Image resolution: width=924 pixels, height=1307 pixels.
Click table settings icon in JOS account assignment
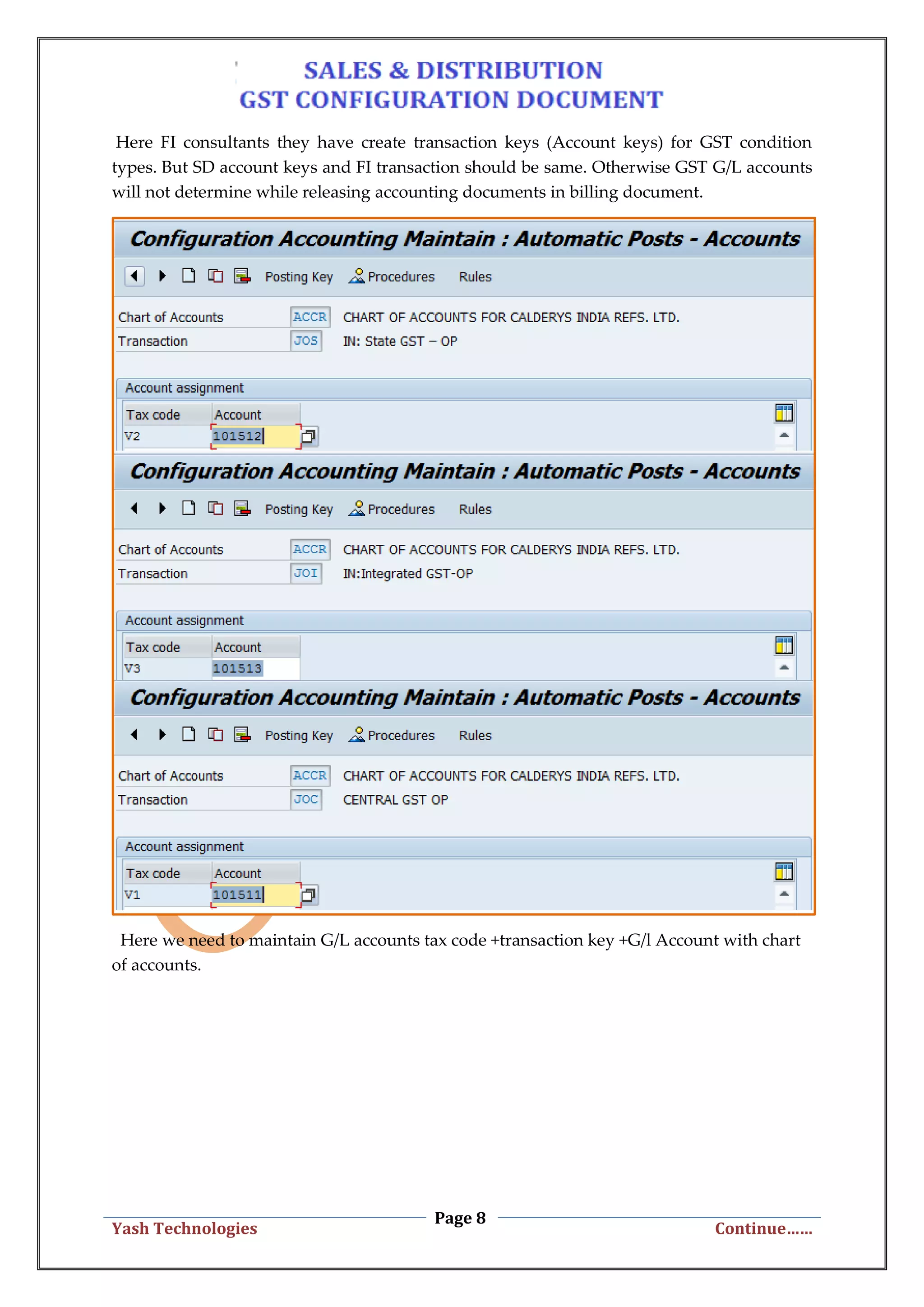click(784, 412)
